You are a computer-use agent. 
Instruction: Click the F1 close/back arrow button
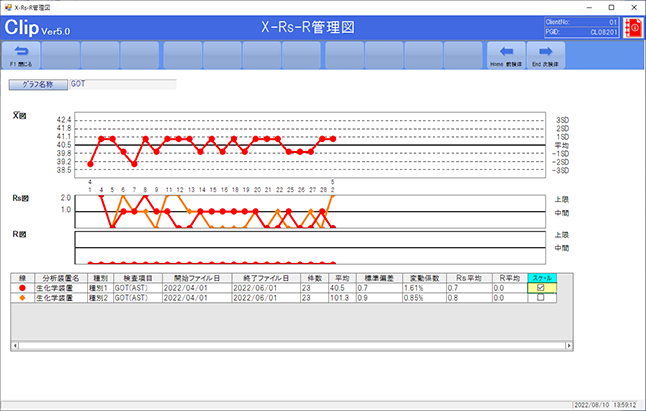tap(21, 55)
